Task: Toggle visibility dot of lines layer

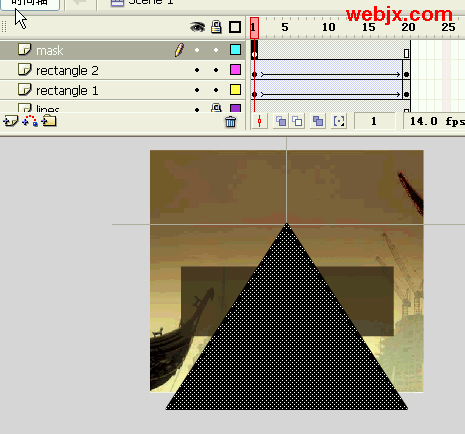Action: tap(197, 109)
